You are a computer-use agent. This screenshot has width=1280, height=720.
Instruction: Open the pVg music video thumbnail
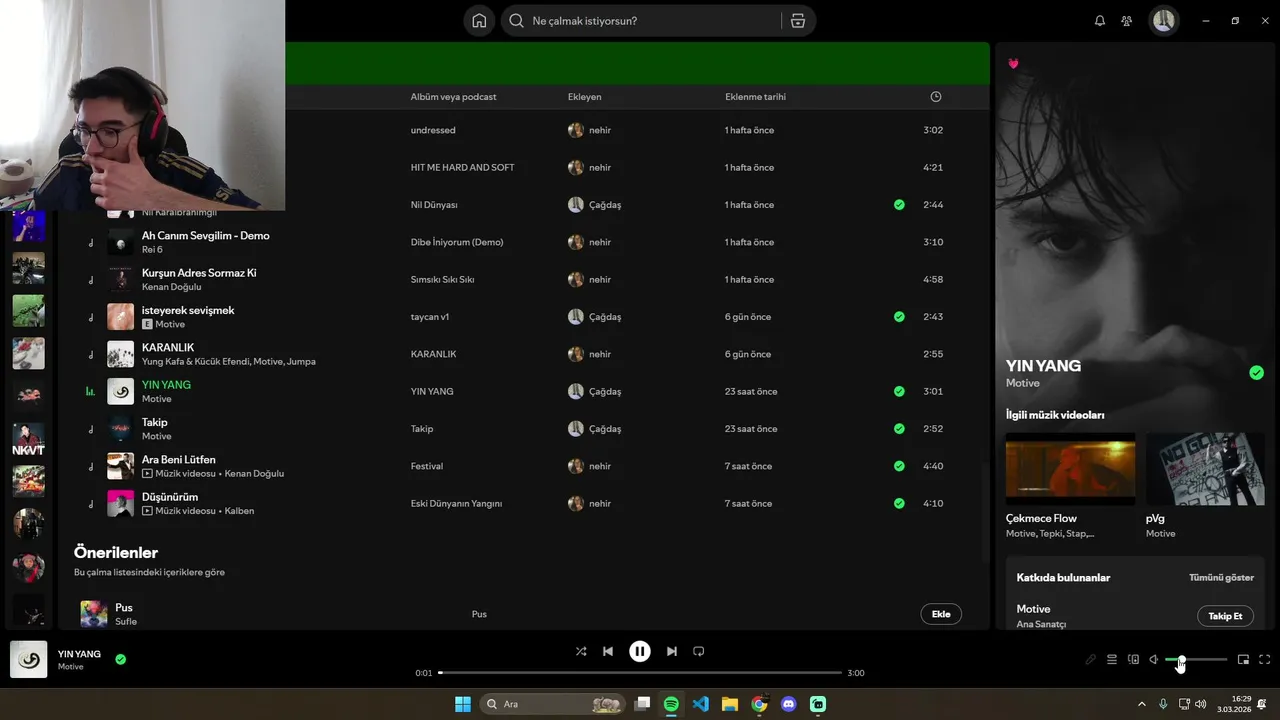coord(1205,469)
